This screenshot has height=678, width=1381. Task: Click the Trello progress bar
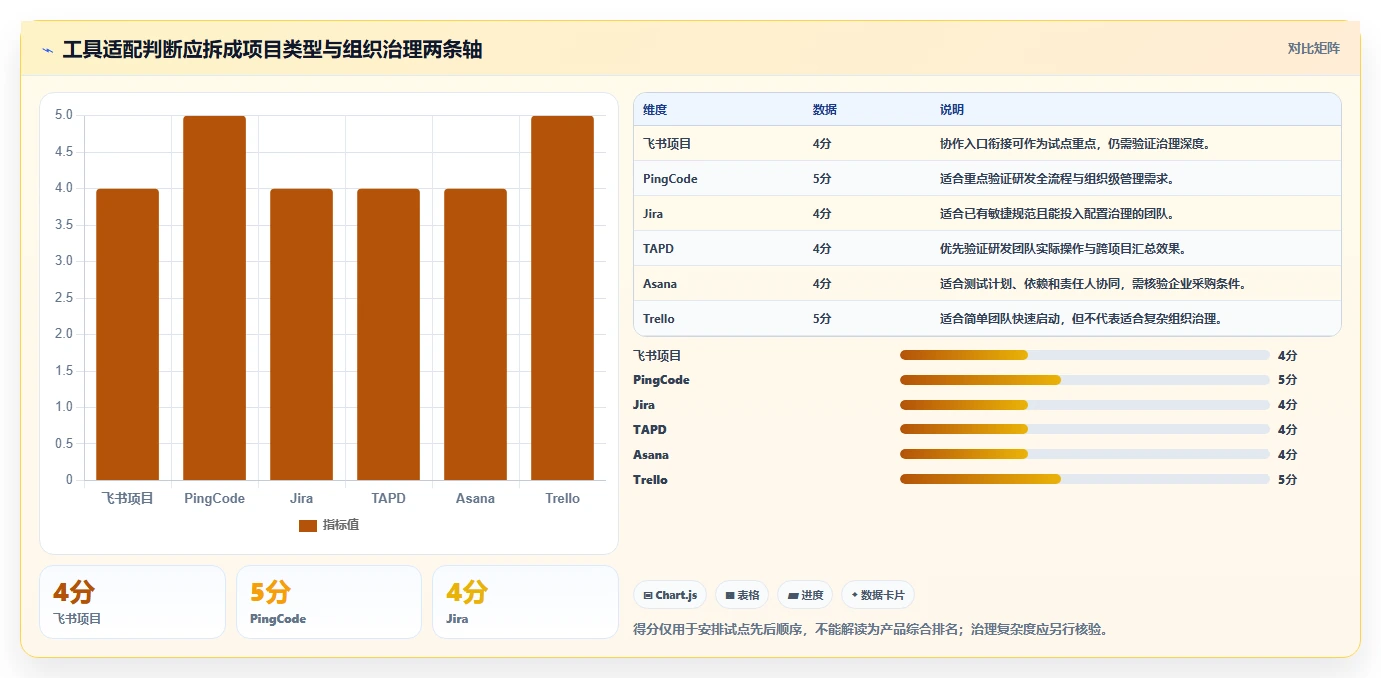[x=1085, y=479]
